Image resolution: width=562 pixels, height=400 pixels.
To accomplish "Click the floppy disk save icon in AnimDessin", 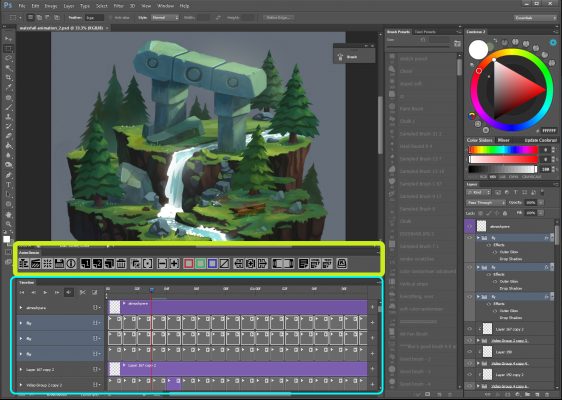I will coord(59,264).
